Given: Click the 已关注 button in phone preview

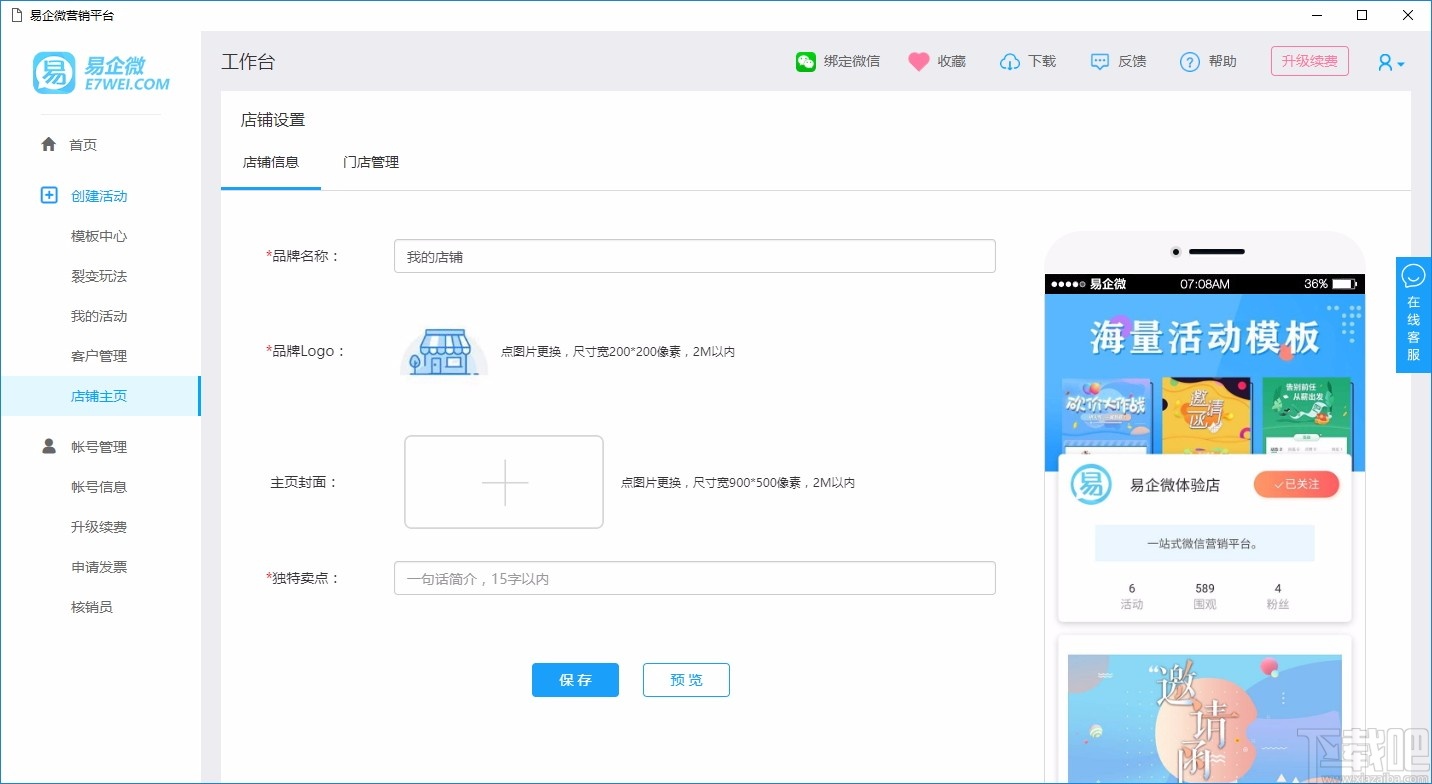Looking at the screenshot, I should click(x=1296, y=485).
